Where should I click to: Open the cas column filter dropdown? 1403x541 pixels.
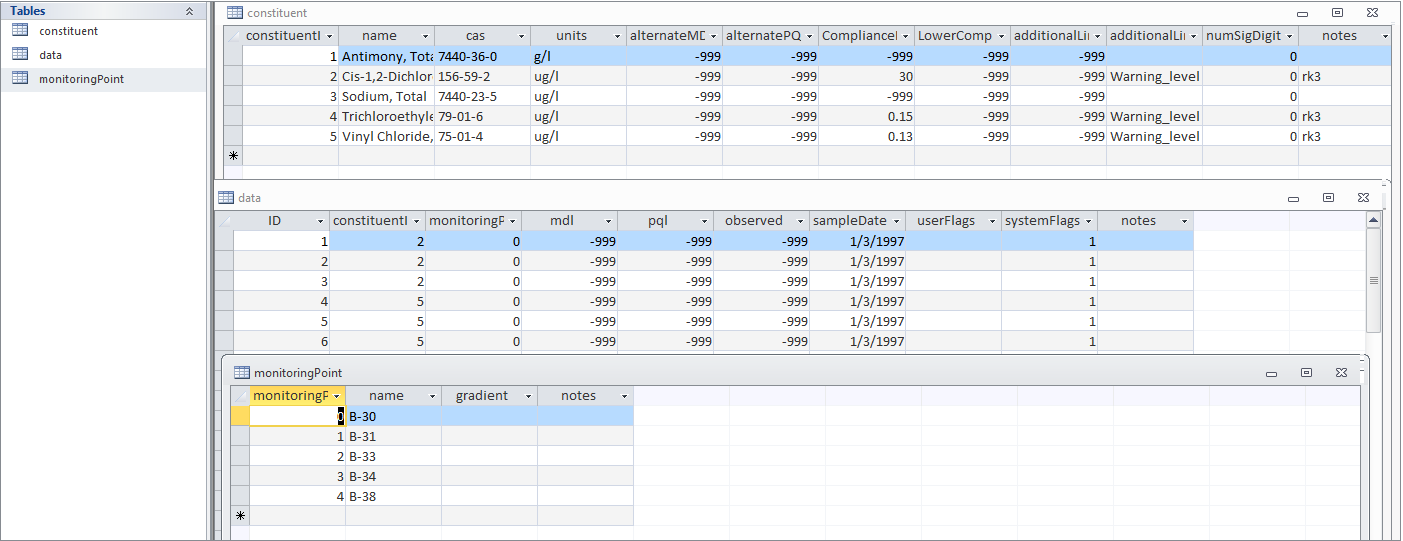click(x=521, y=36)
